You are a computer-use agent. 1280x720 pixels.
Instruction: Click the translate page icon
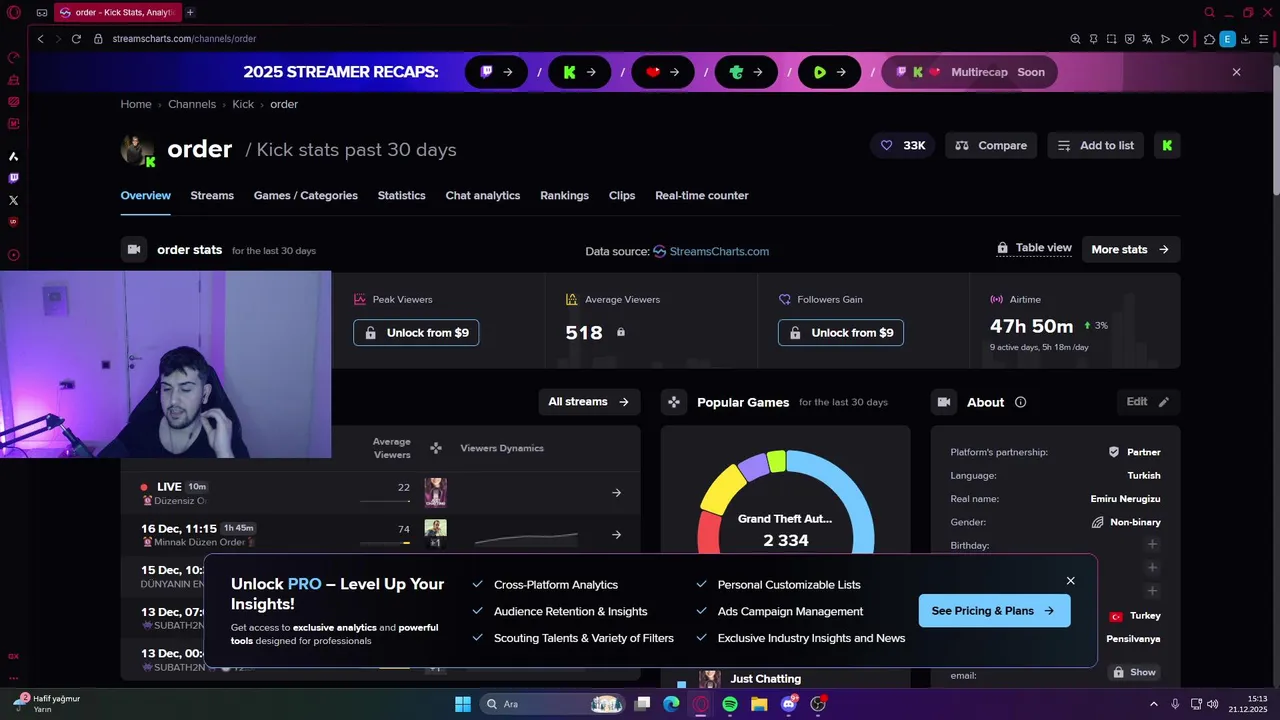[1147, 39]
